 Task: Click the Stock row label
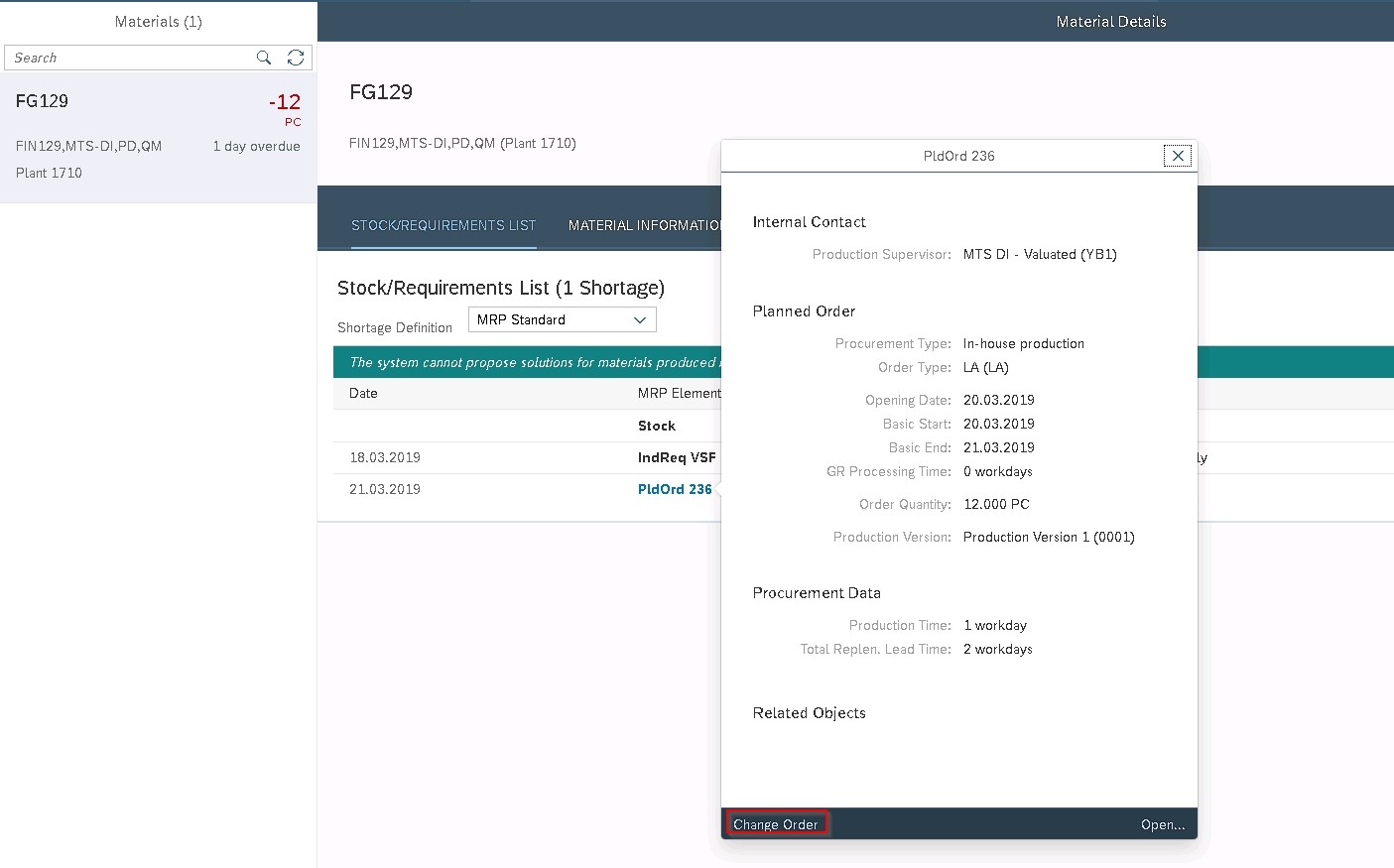click(x=657, y=426)
